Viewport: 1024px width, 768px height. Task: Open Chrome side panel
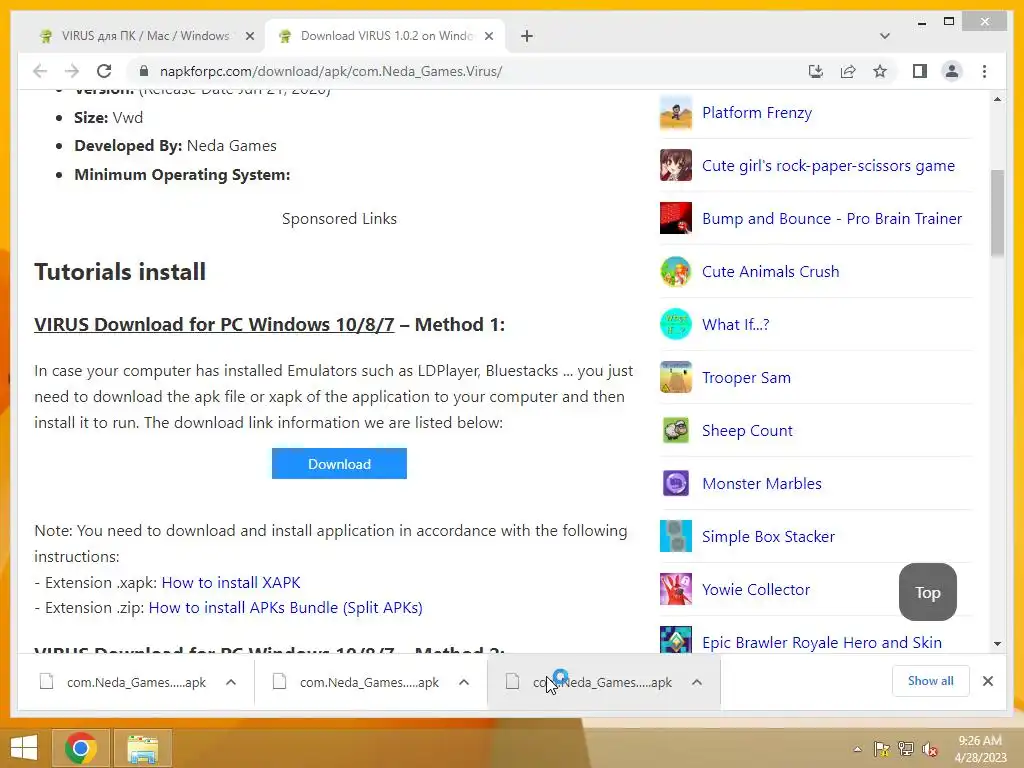pyautogui.click(x=920, y=71)
